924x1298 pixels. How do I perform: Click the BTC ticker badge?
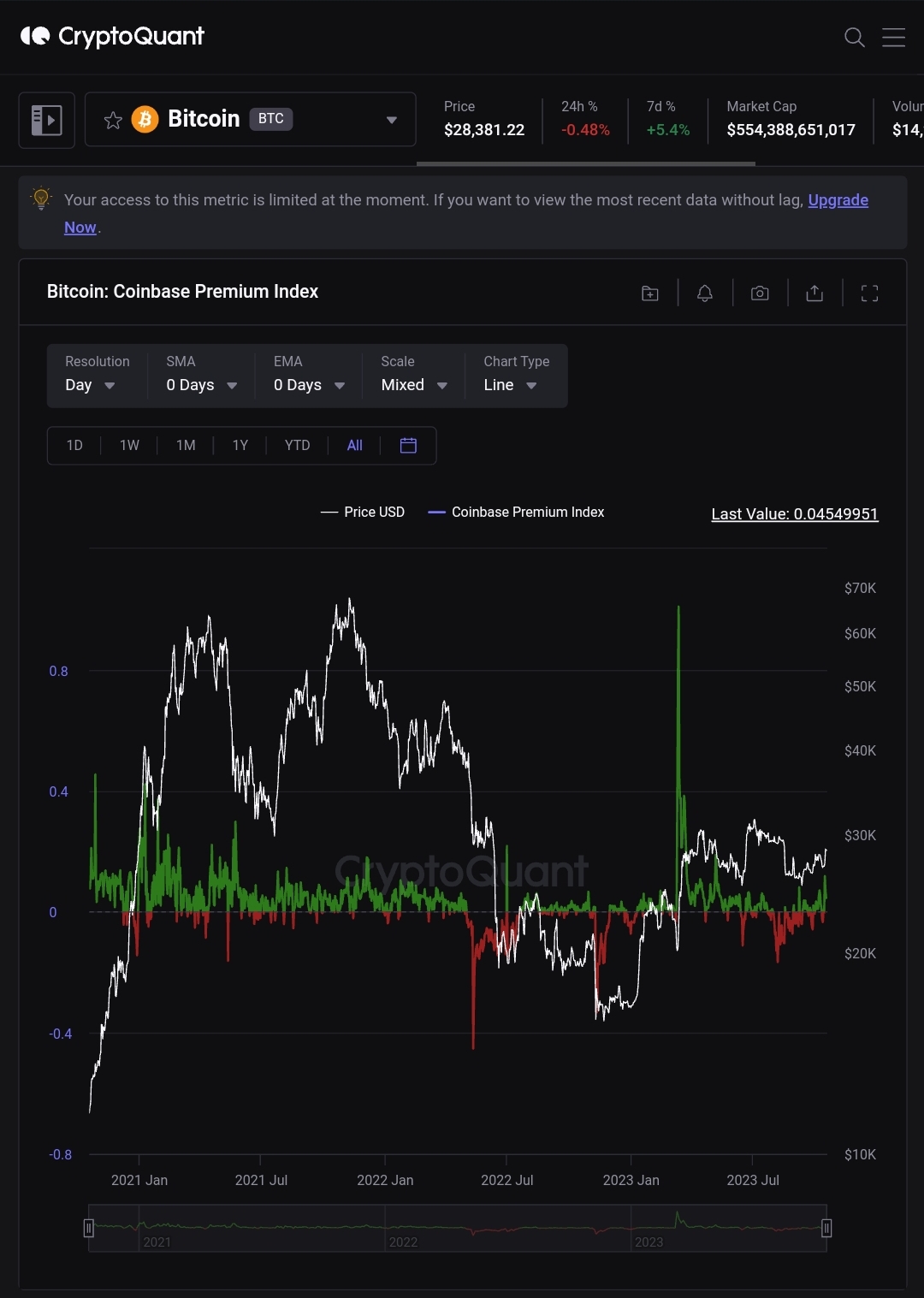pos(271,119)
